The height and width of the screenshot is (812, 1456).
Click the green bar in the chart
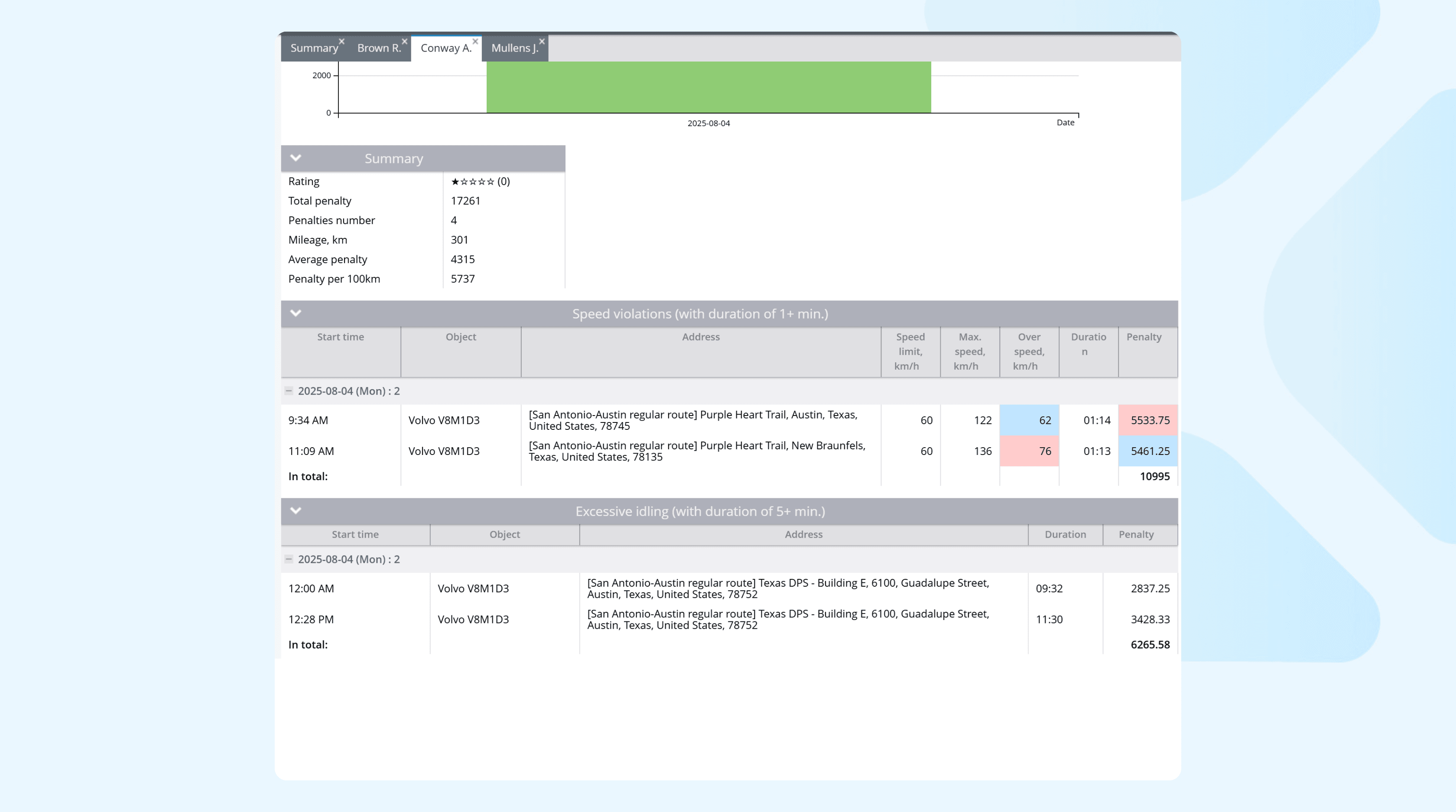708,88
